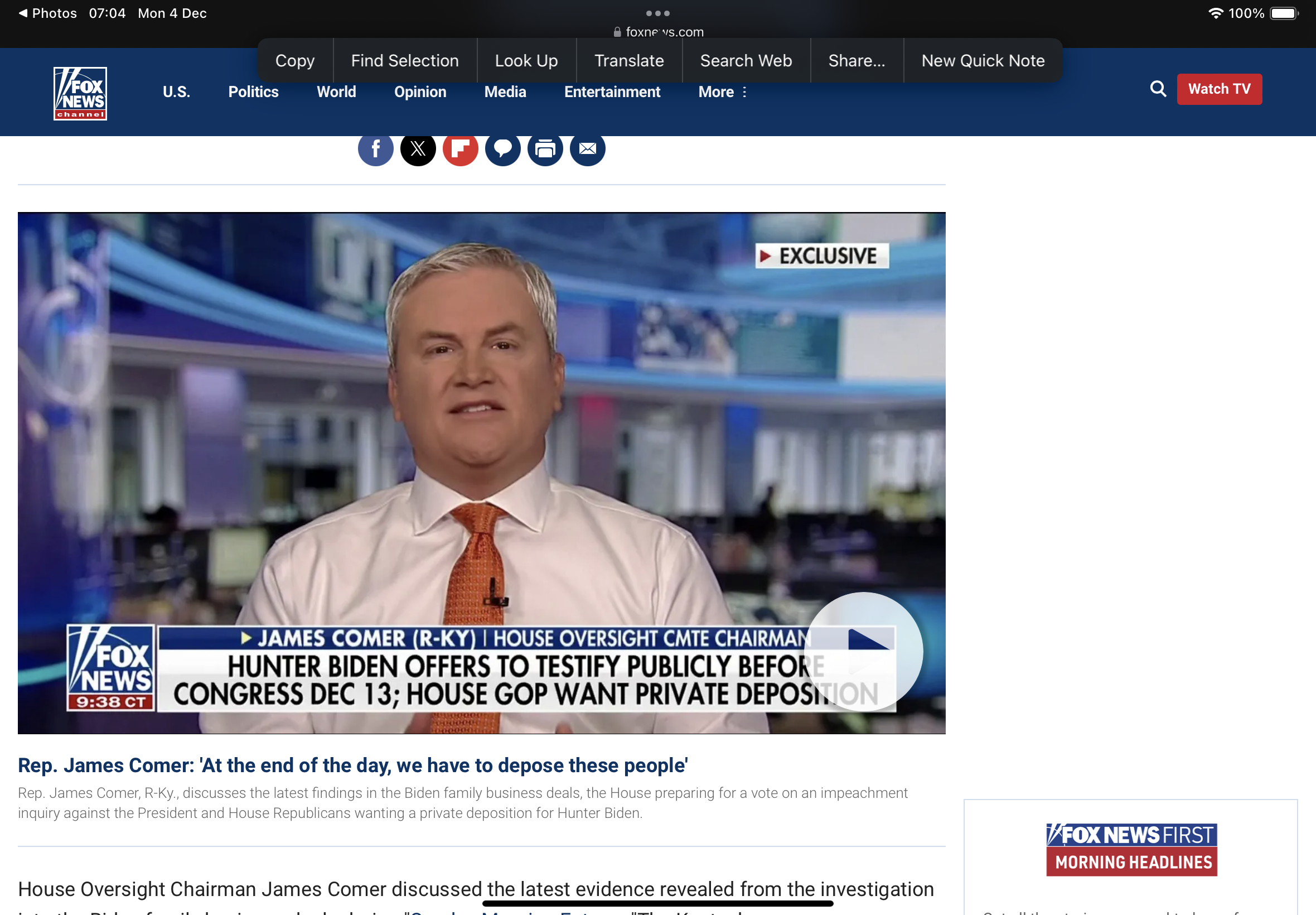Tap the article paragraph starting 'House Oversight Chairman'

tap(476, 895)
